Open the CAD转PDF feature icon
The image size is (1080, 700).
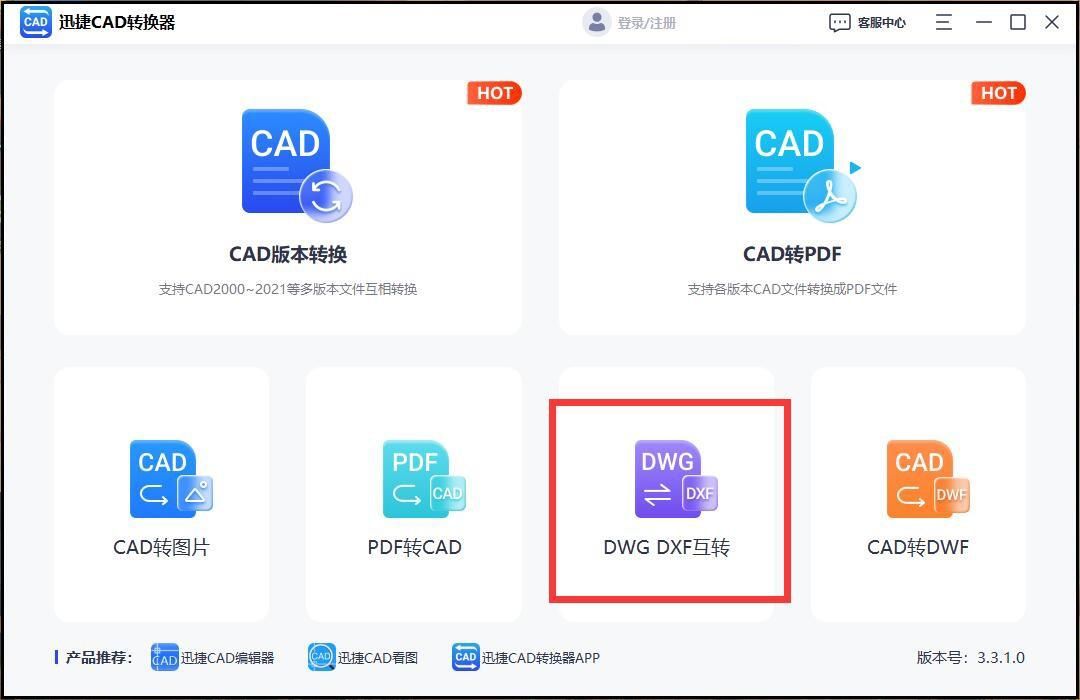[795, 163]
